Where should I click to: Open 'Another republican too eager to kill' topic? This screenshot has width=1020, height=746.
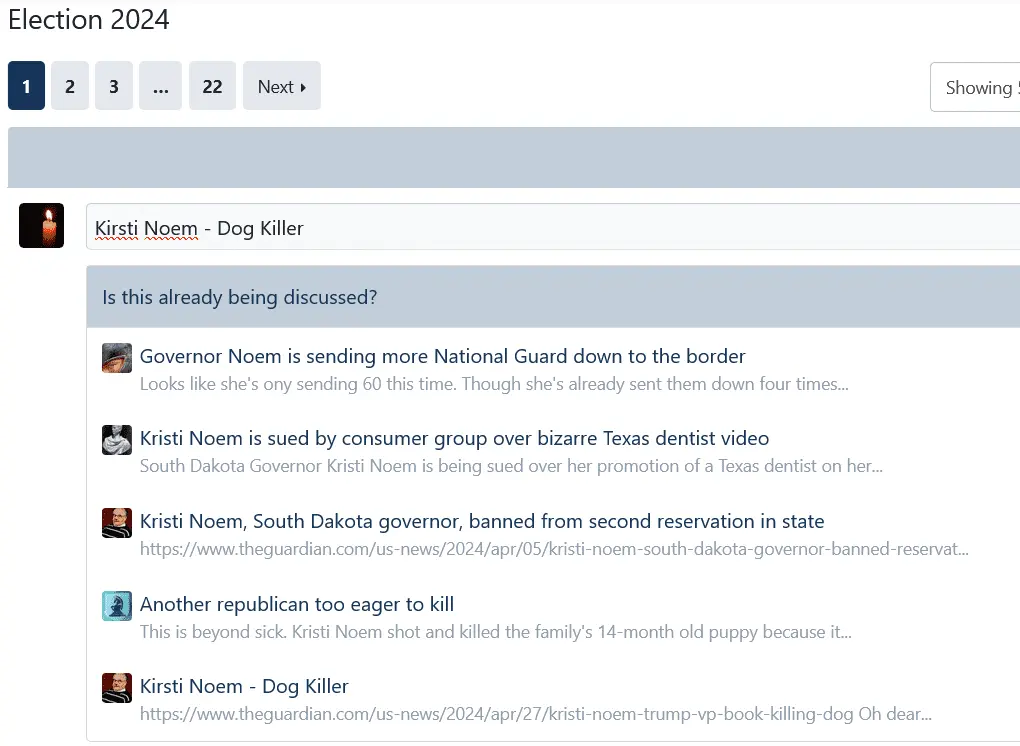[297, 604]
